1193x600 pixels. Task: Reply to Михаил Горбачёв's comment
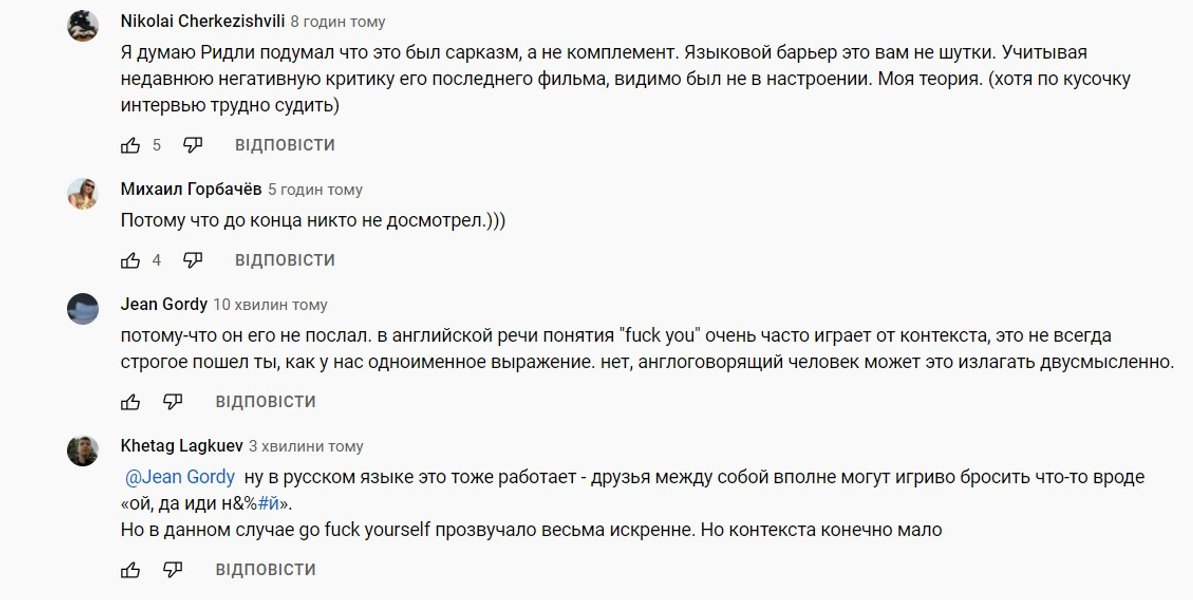pyautogui.click(x=284, y=260)
